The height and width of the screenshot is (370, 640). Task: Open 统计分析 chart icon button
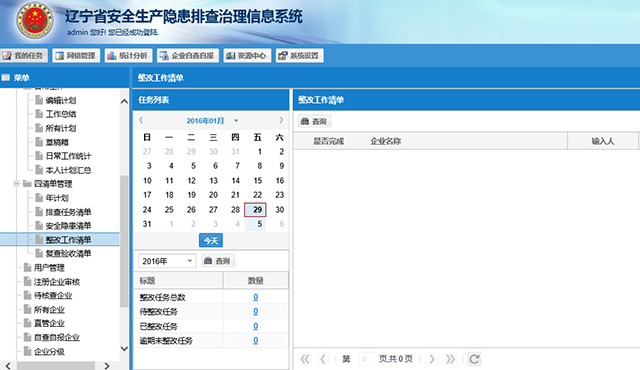[128, 55]
